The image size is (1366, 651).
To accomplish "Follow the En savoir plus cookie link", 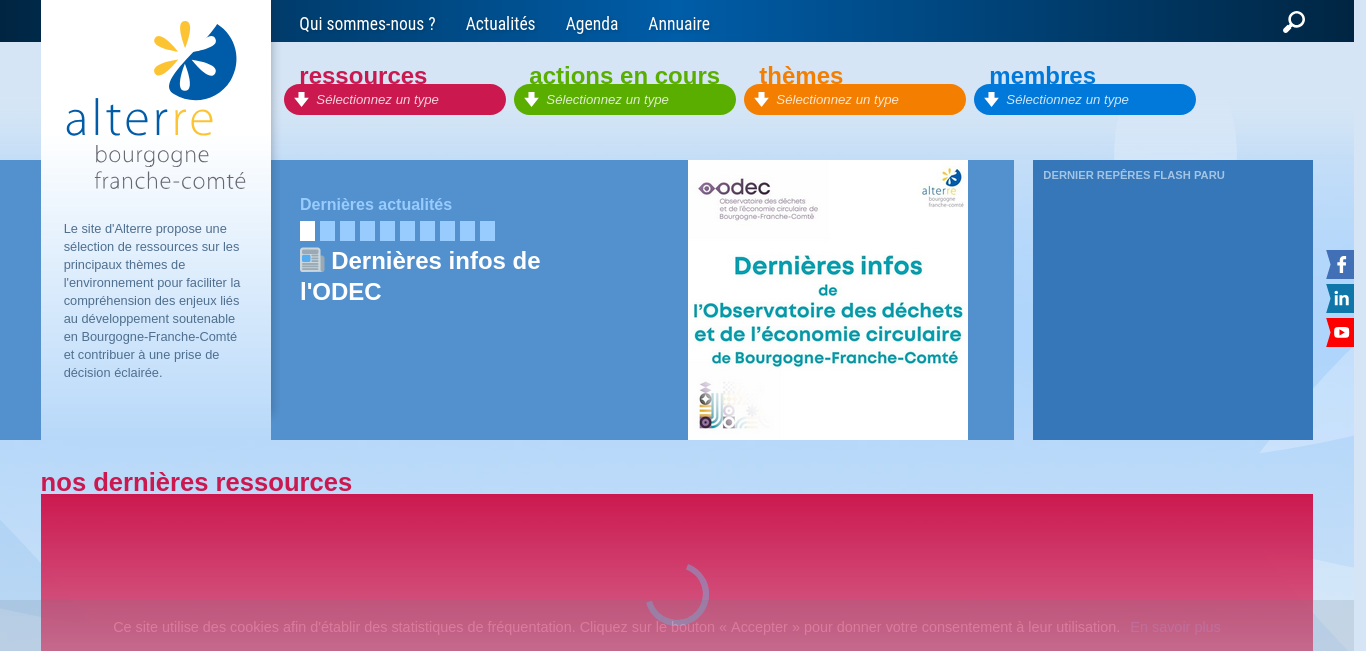I will (x=1175, y=627).
